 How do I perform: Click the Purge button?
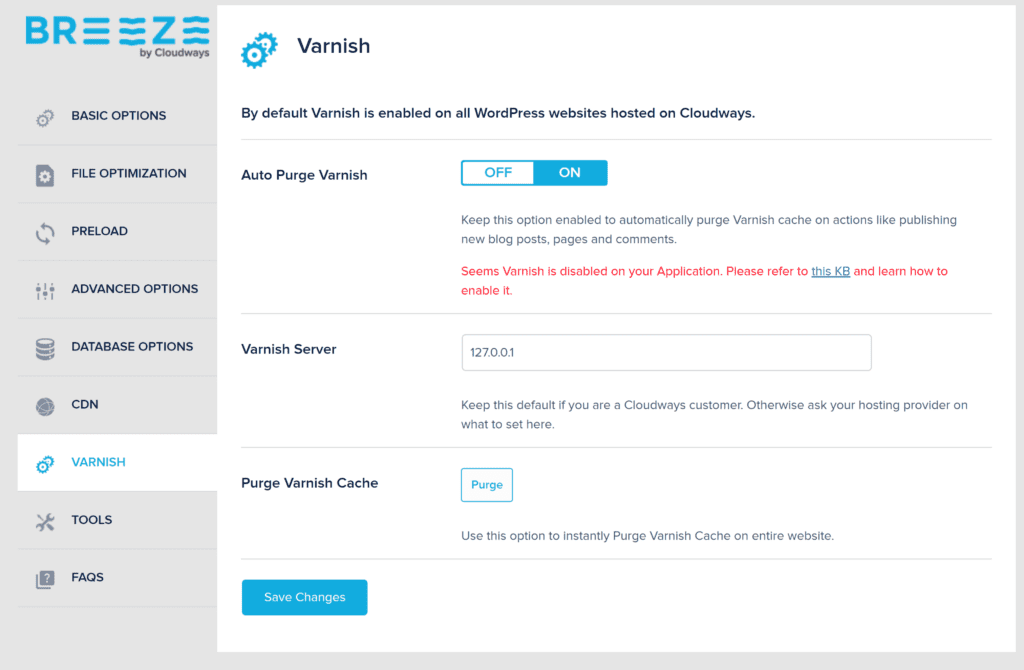point(487,485)
